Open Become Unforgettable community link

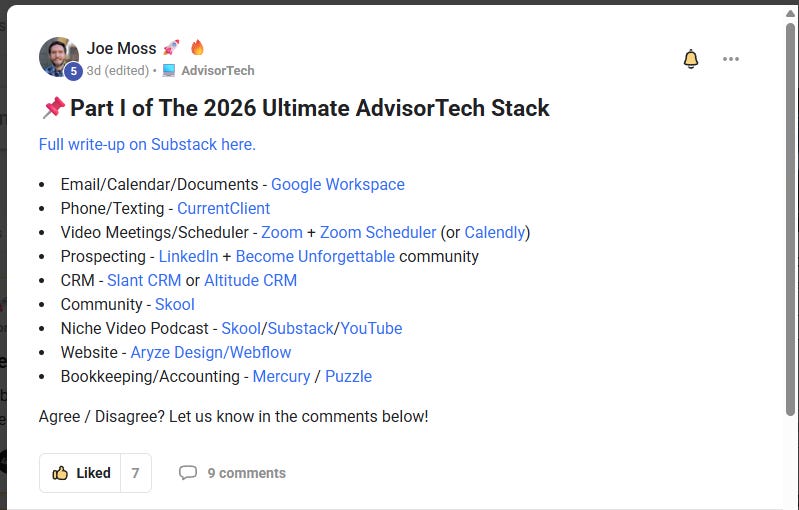[x=315, y=256]
